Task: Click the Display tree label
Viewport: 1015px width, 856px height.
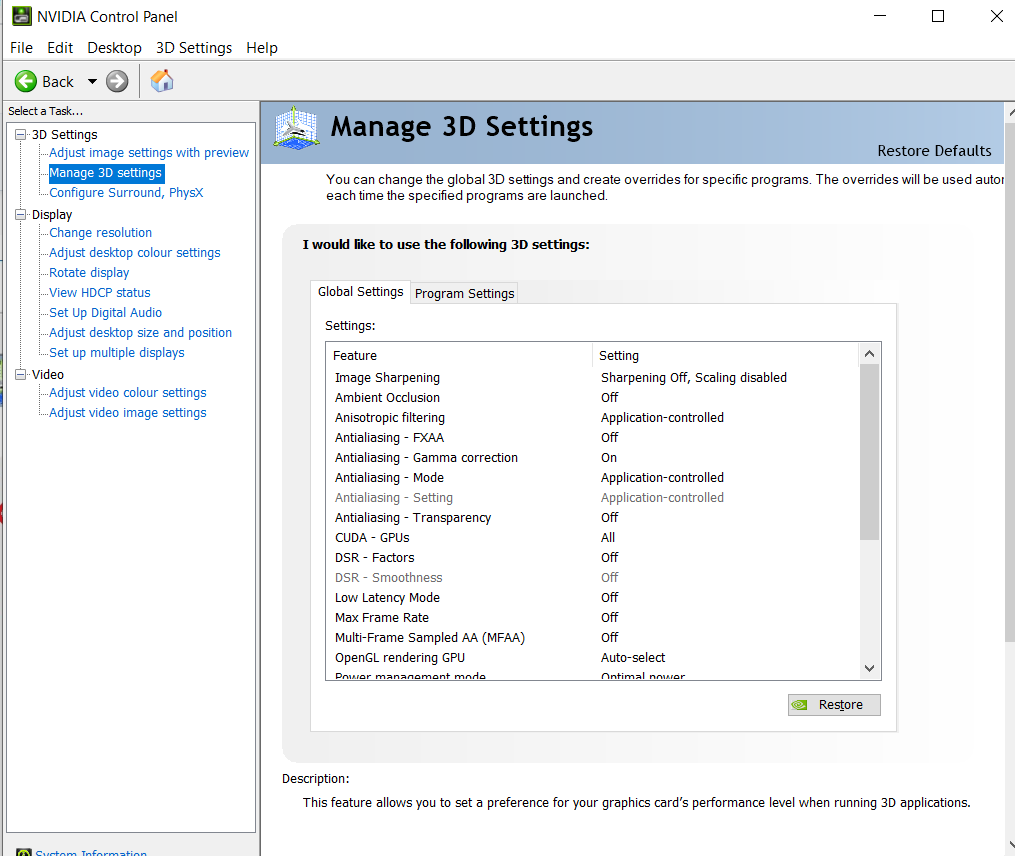Action: pos(52,214)
